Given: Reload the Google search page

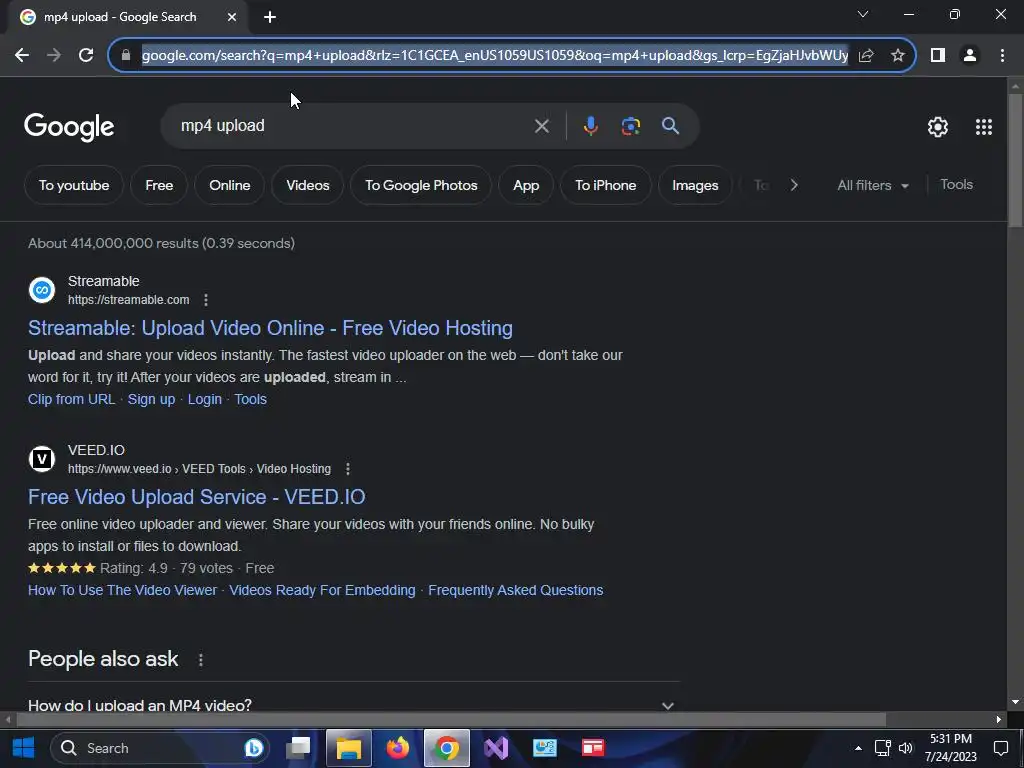Looking at the screenshot, I should point(86,56).
